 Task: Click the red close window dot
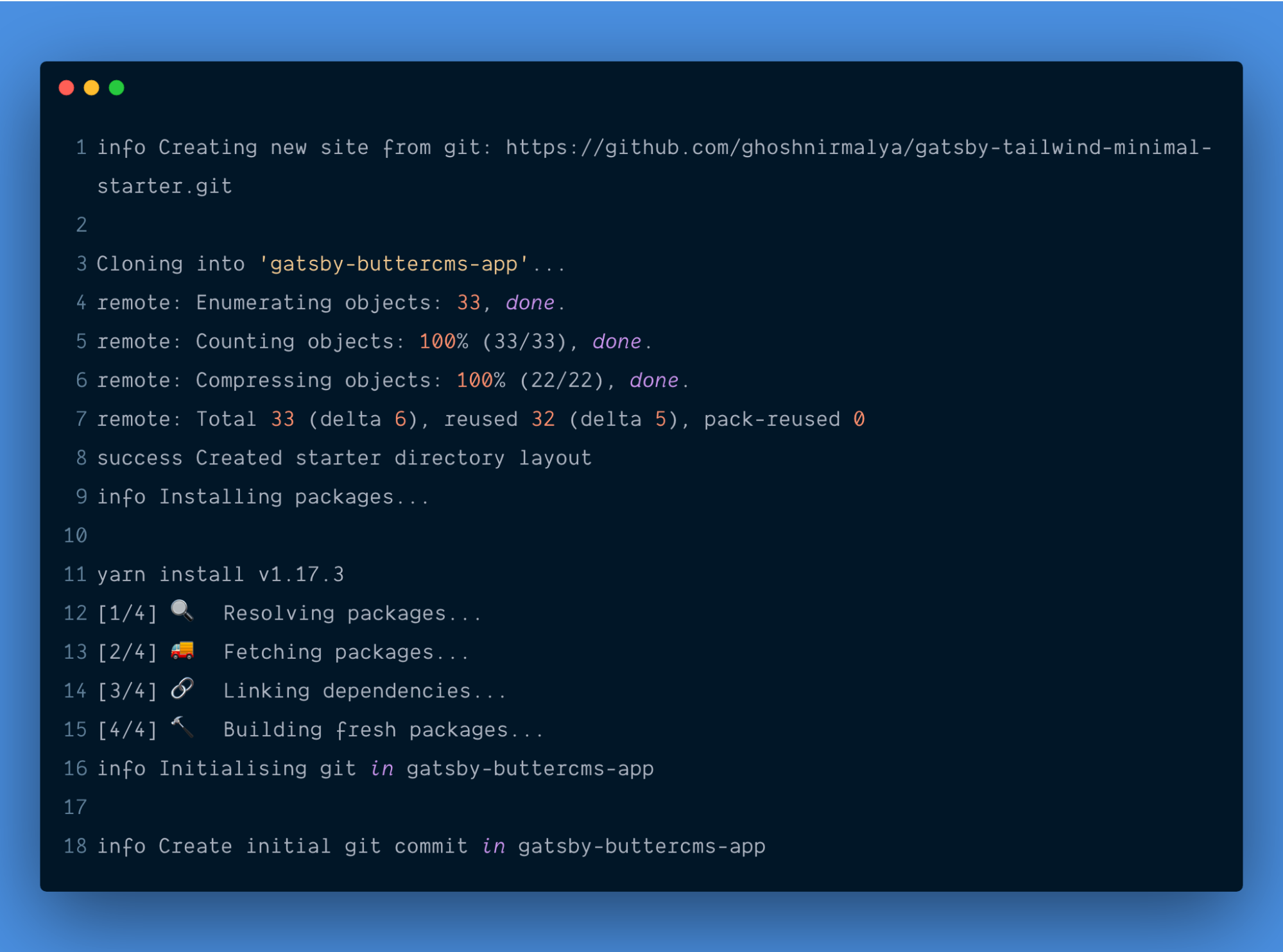(x=66, y=88)
